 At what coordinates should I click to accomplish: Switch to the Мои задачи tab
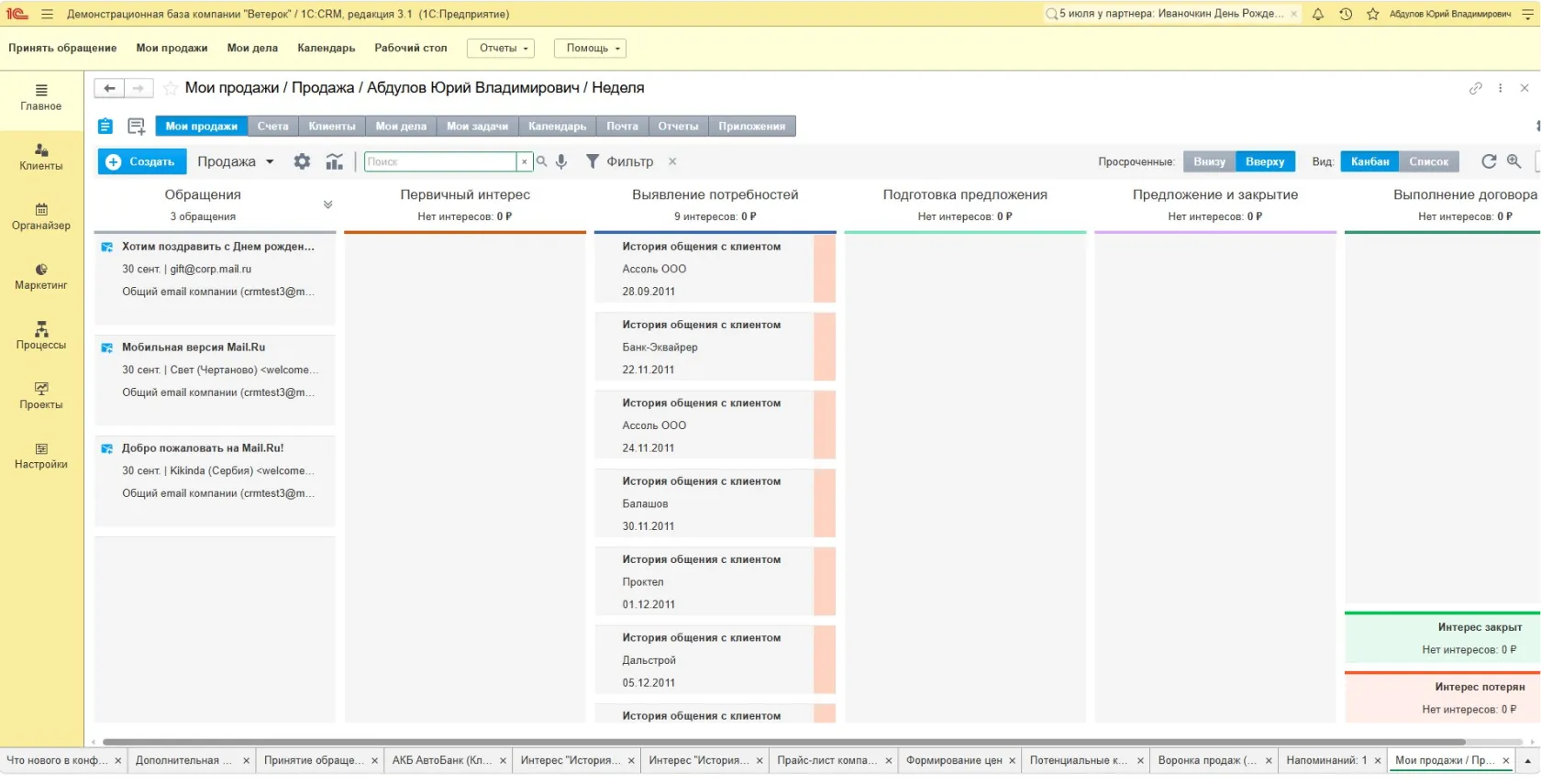(477, 127)
